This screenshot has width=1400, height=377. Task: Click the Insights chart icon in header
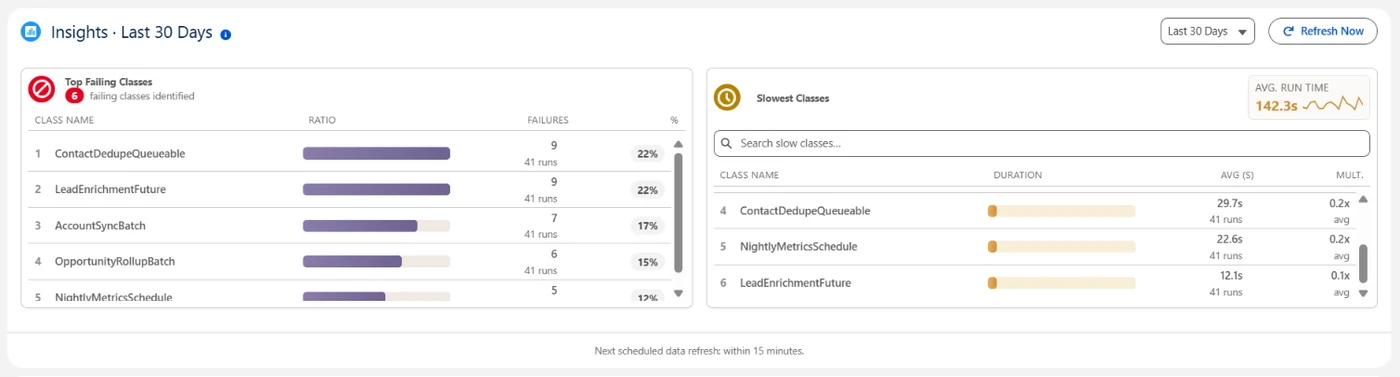tap(31, 32)
